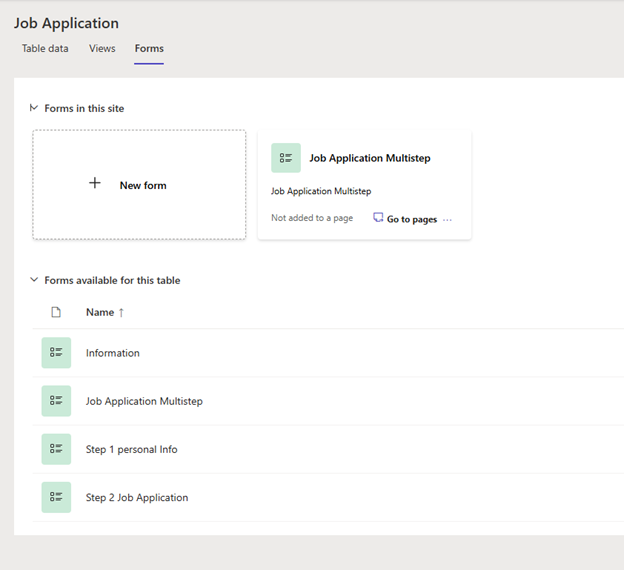Image resolution: width=624 pixels, height=570 pixels.
Task: Click the Job Application Multistep row icon
Action: (56, 401)
